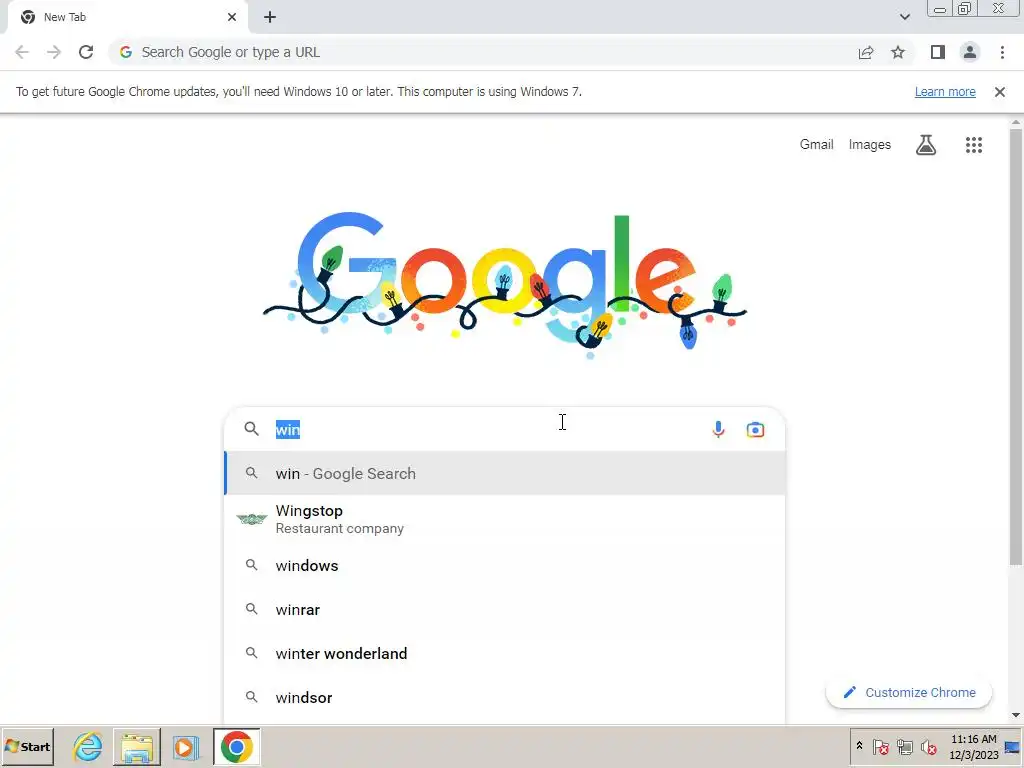Open the tab search dropdown arrow
1024x768 pixels.
[904, 17]
